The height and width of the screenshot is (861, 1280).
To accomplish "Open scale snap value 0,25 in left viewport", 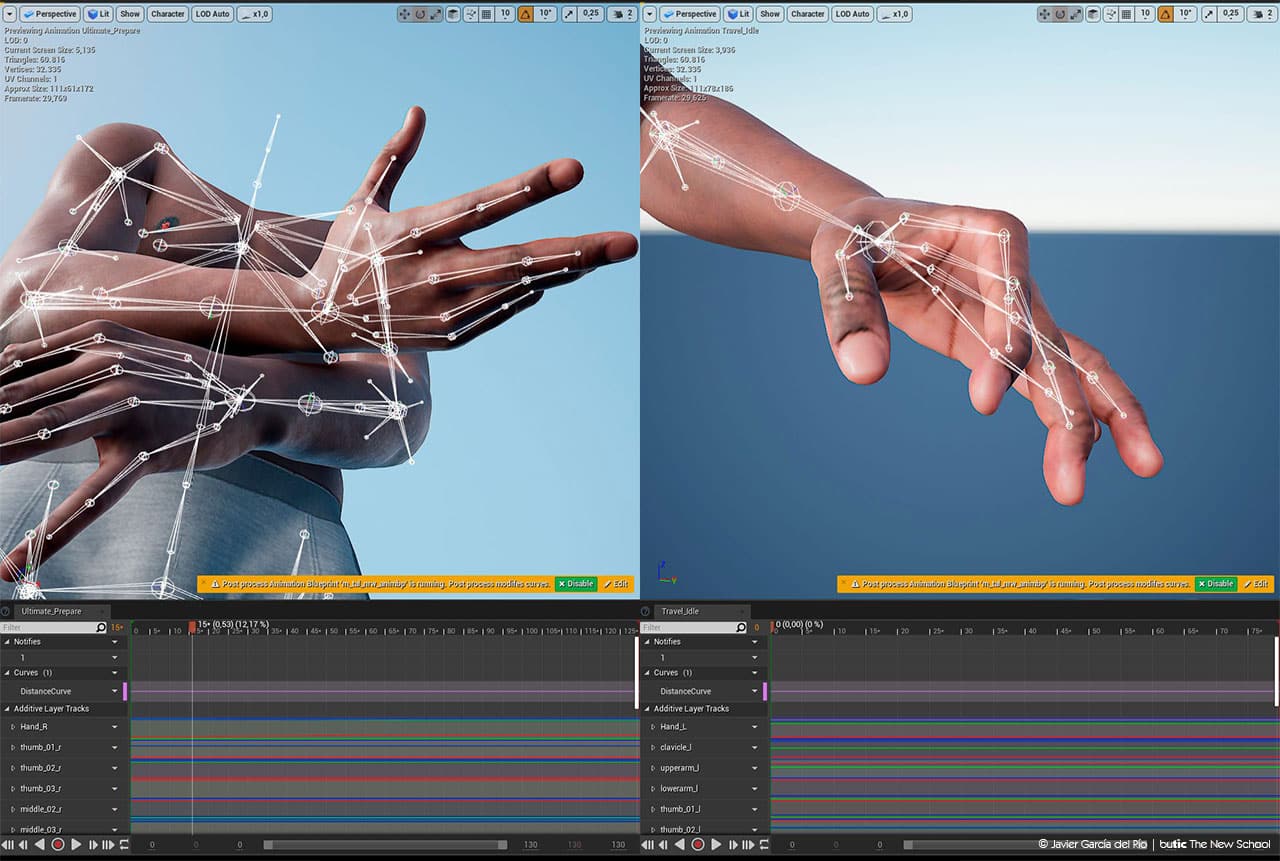I will [590, 14].
